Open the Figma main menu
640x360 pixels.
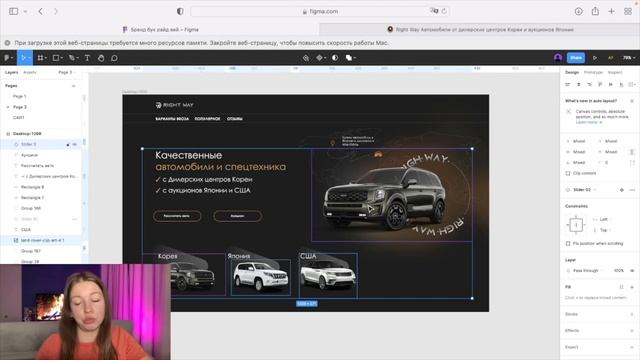coord(8,58)
